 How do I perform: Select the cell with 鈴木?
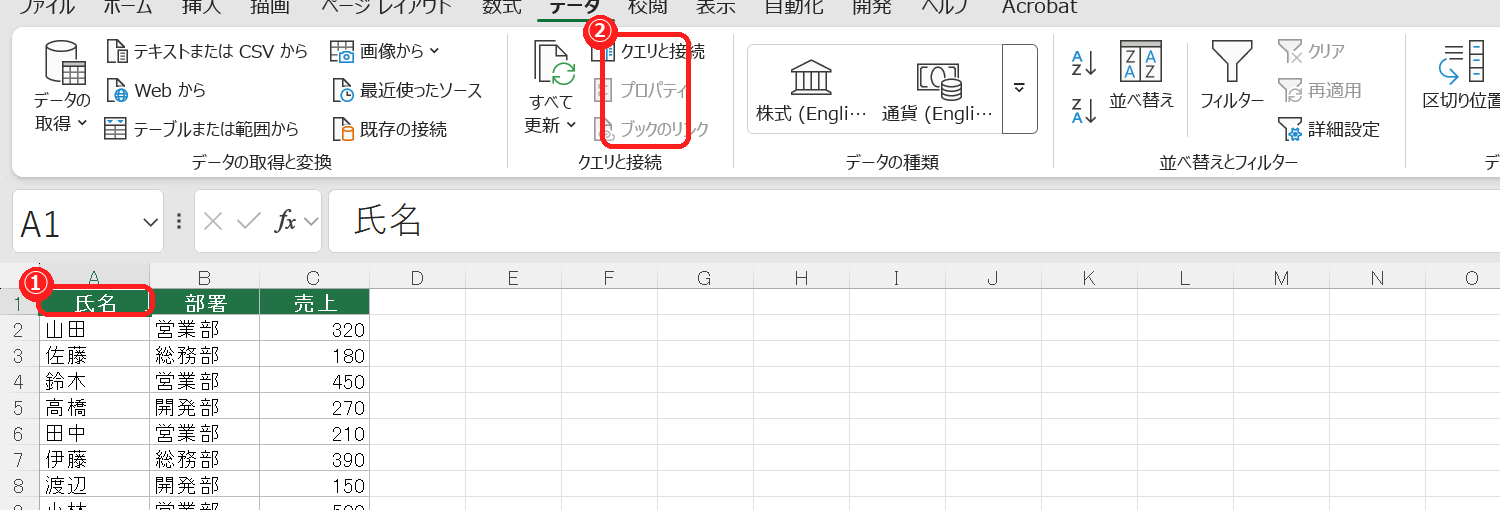click(x=95, y=381)
